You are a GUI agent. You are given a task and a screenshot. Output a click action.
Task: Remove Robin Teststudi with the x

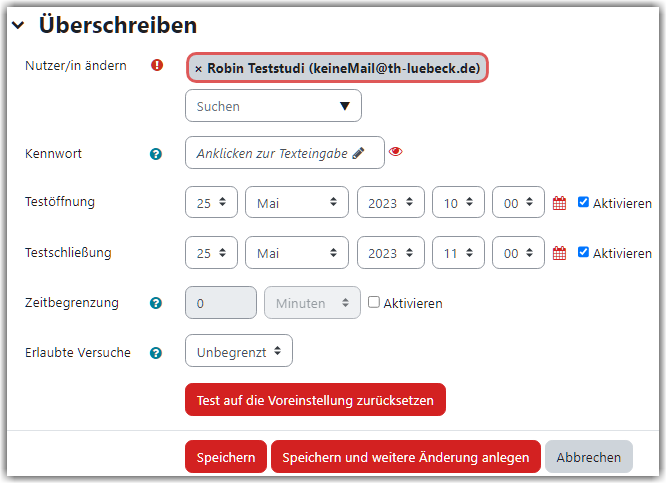tap(198, 68)
